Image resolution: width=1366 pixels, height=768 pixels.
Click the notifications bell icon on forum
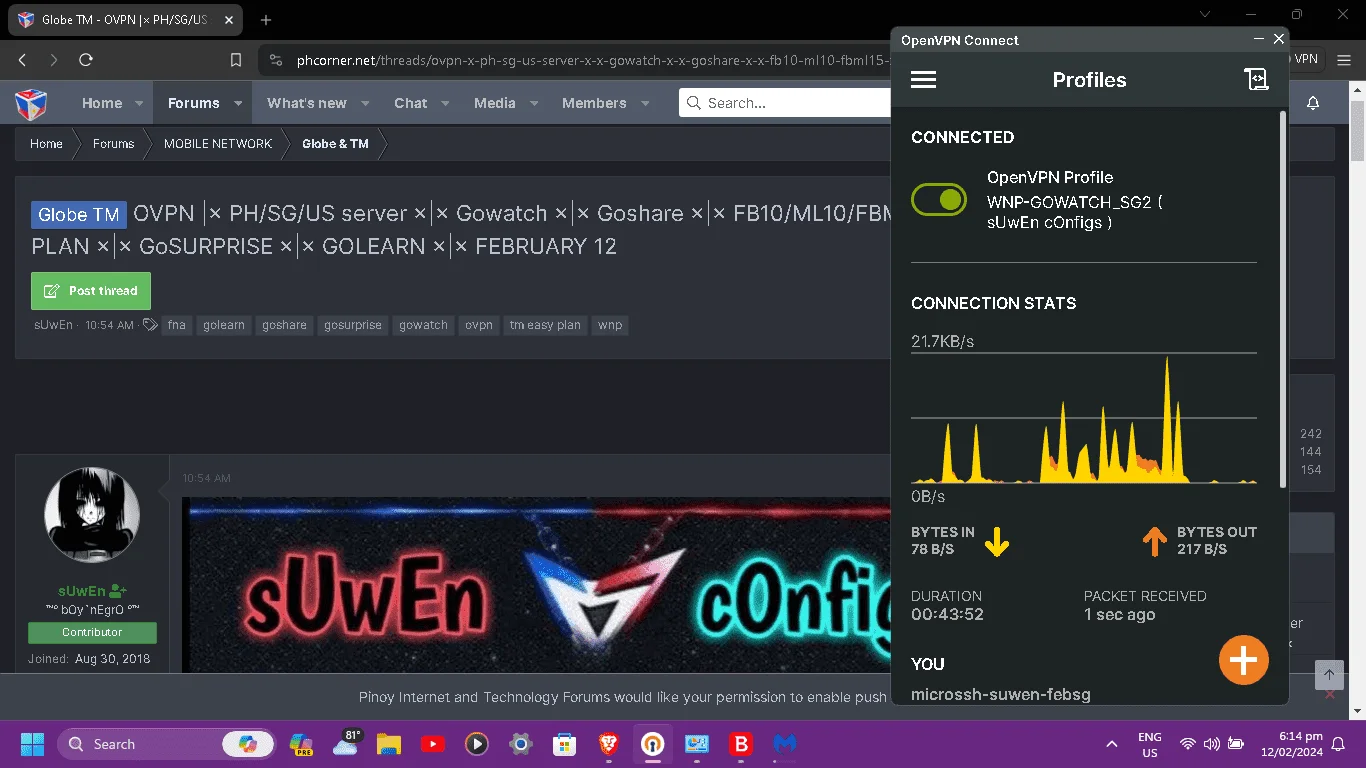[1313, 103]
